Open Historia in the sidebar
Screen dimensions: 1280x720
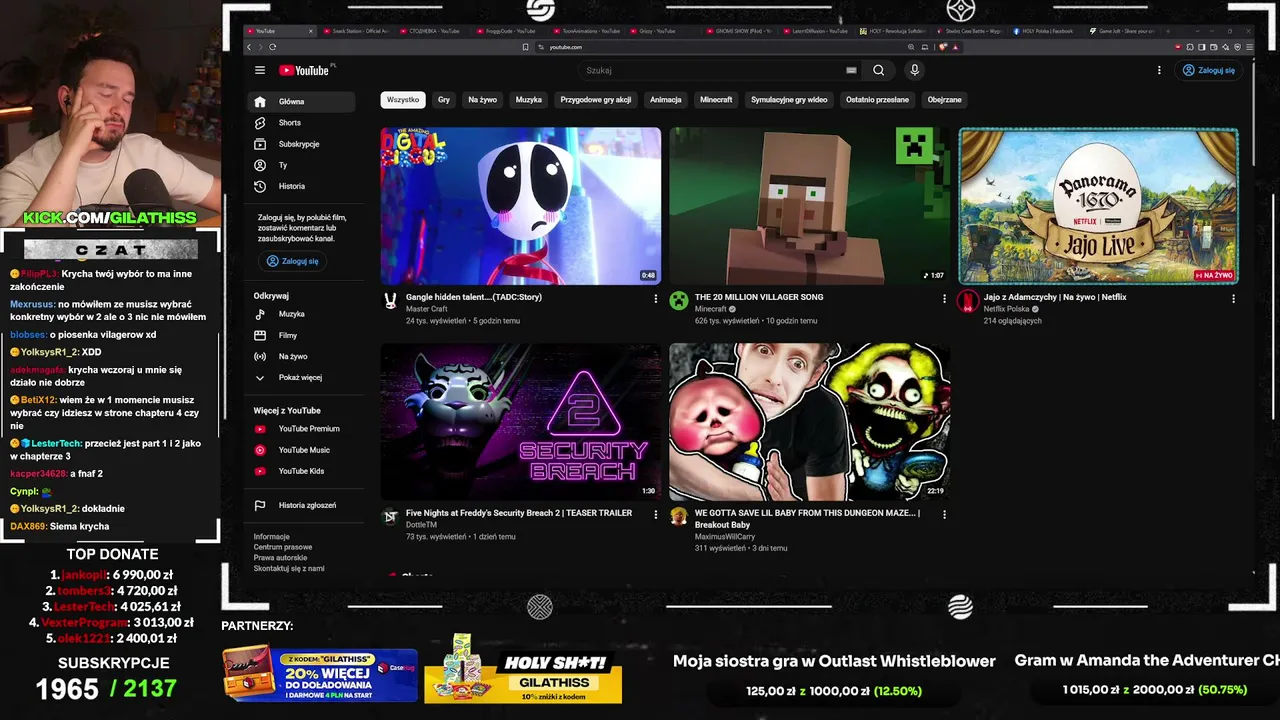point(301,186)
